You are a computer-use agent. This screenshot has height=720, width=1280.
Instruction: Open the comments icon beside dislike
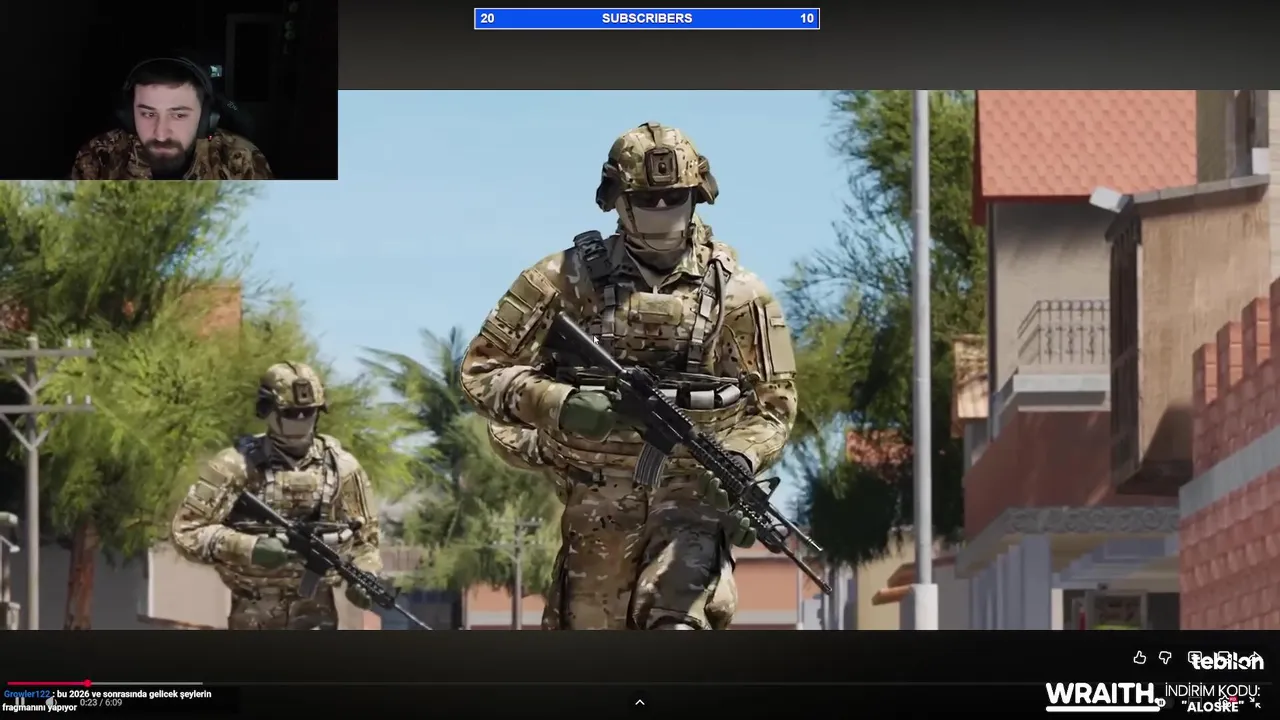click(1195, 657)
